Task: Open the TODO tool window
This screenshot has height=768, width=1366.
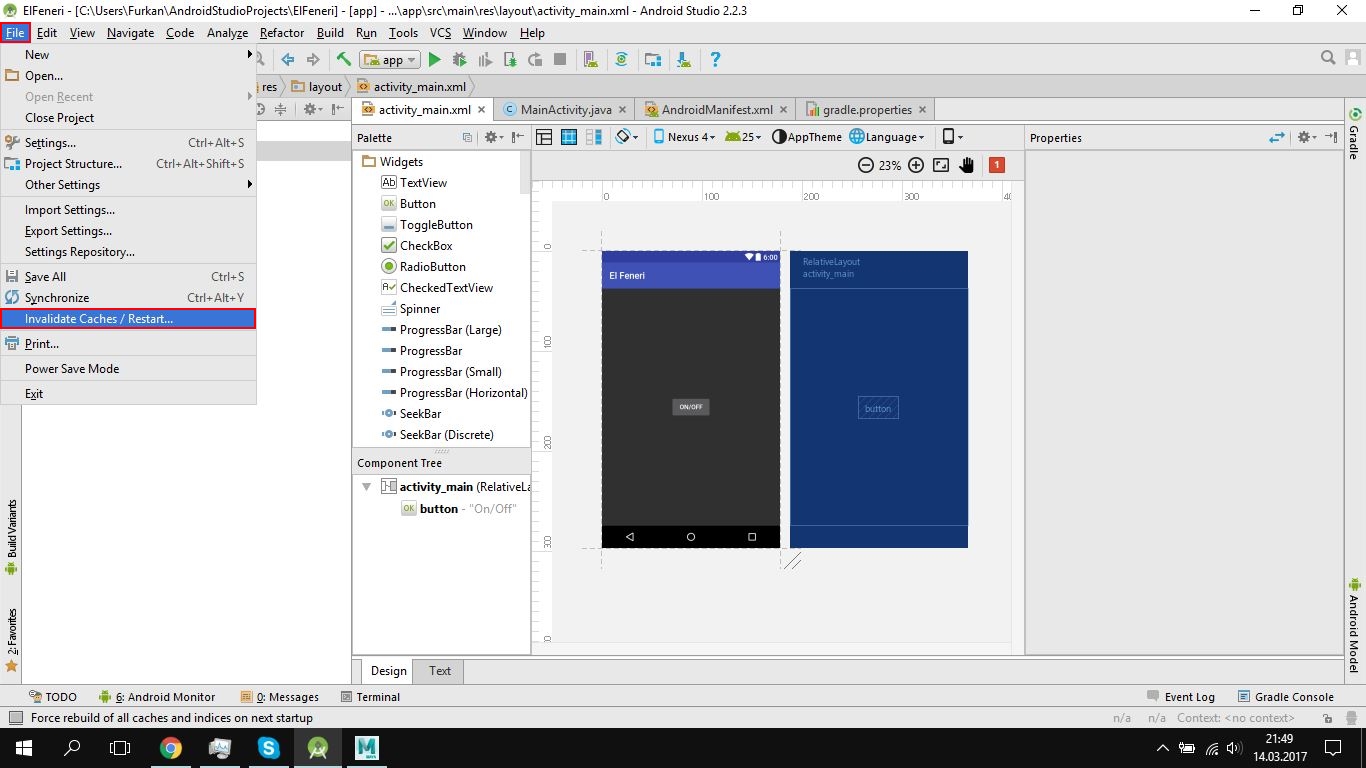Action: tap(52, 697)
